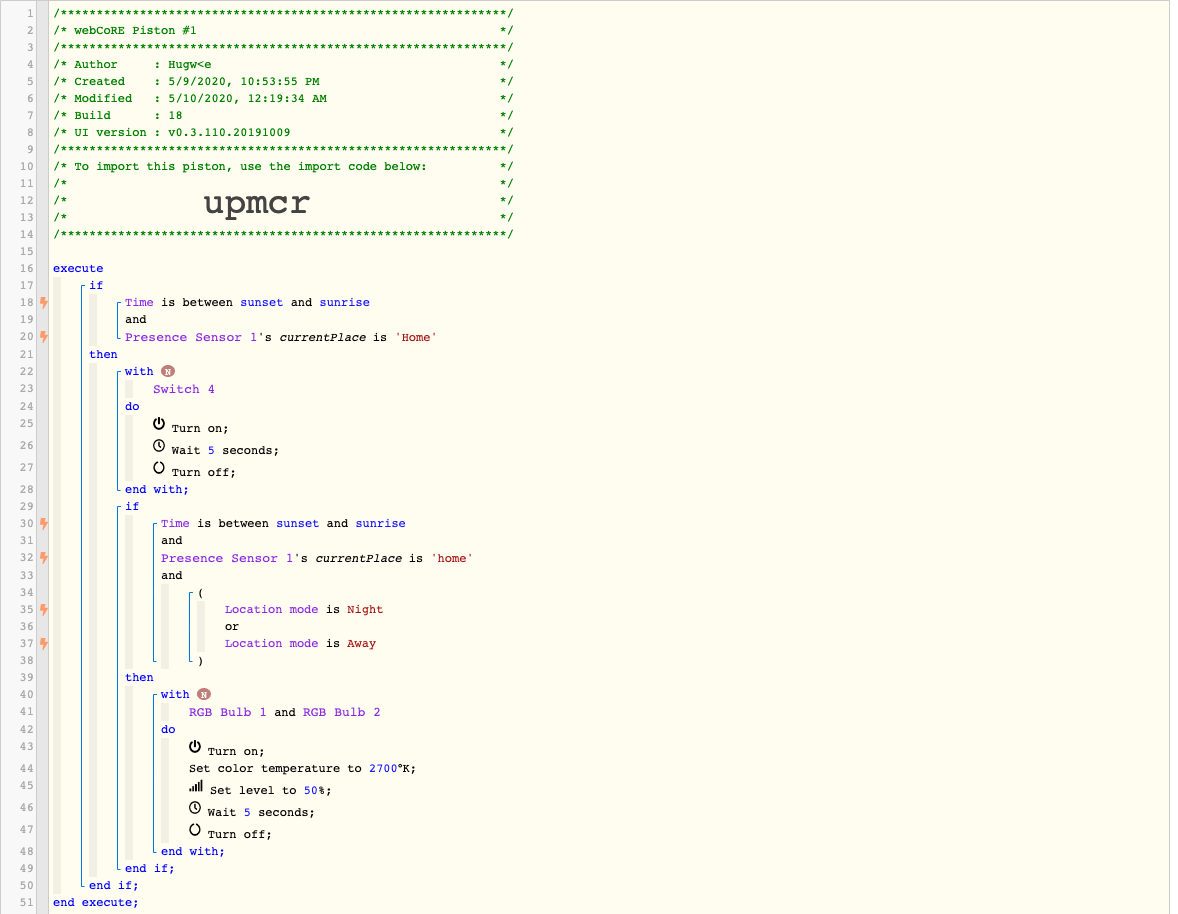The width and height of the screenshot is (1178, 914).
Task: Click the N badge beside Switch 4's with
Action: click(168, 372)
